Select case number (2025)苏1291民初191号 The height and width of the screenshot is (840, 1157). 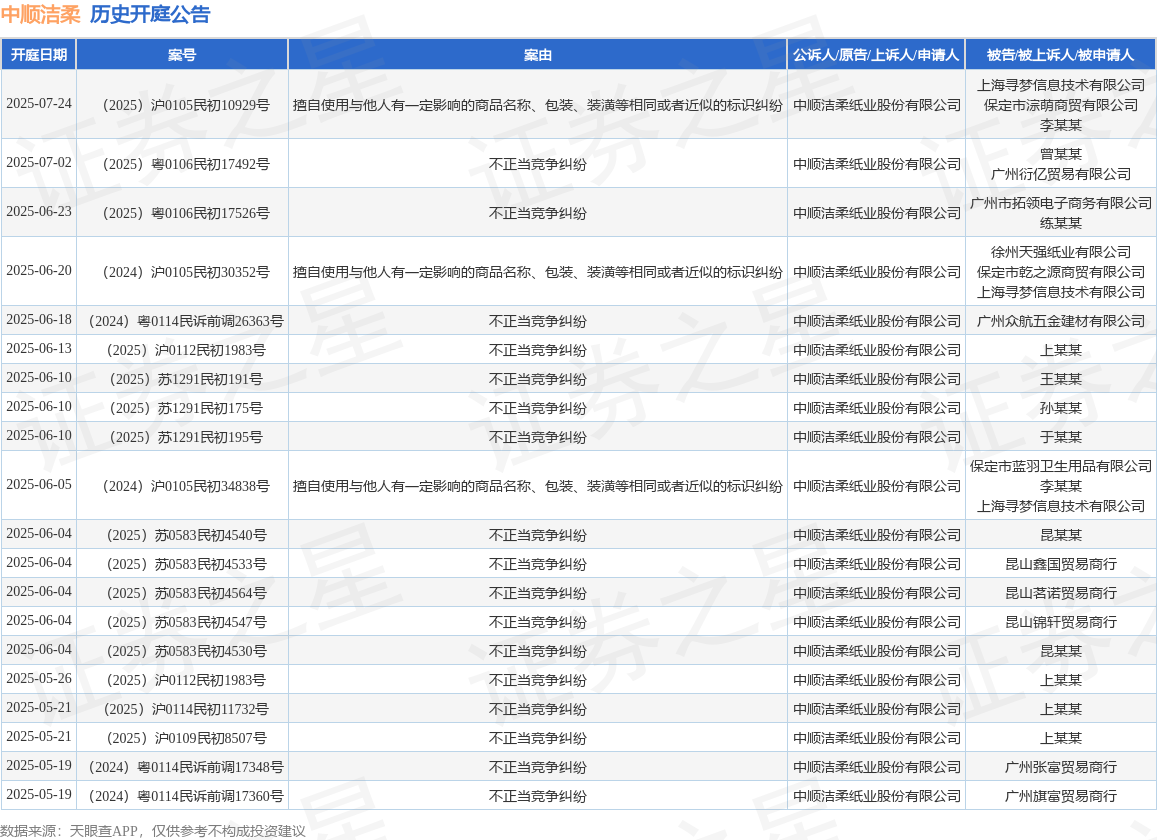pos(182,379)
